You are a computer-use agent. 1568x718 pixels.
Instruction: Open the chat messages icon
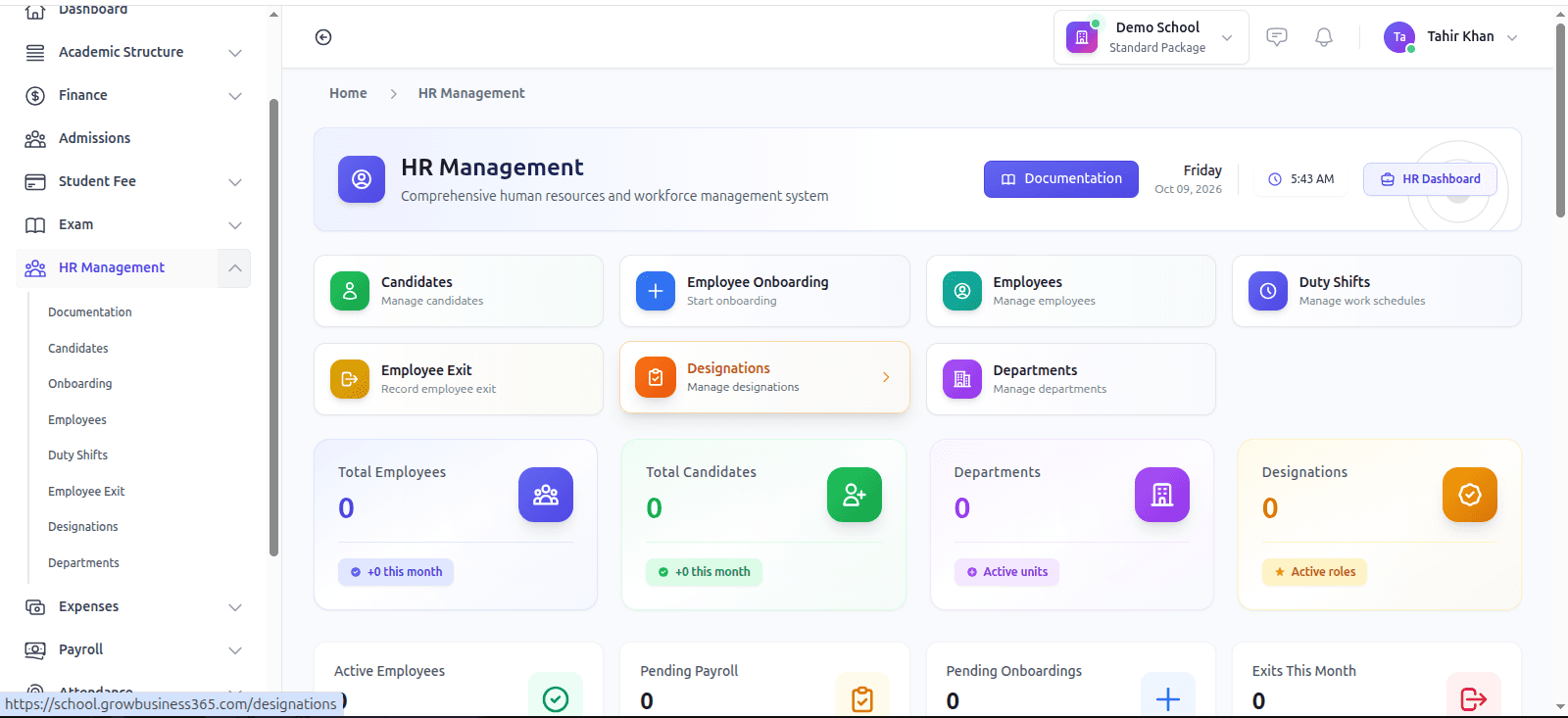pyautogui.click(x=1276, y=37)
